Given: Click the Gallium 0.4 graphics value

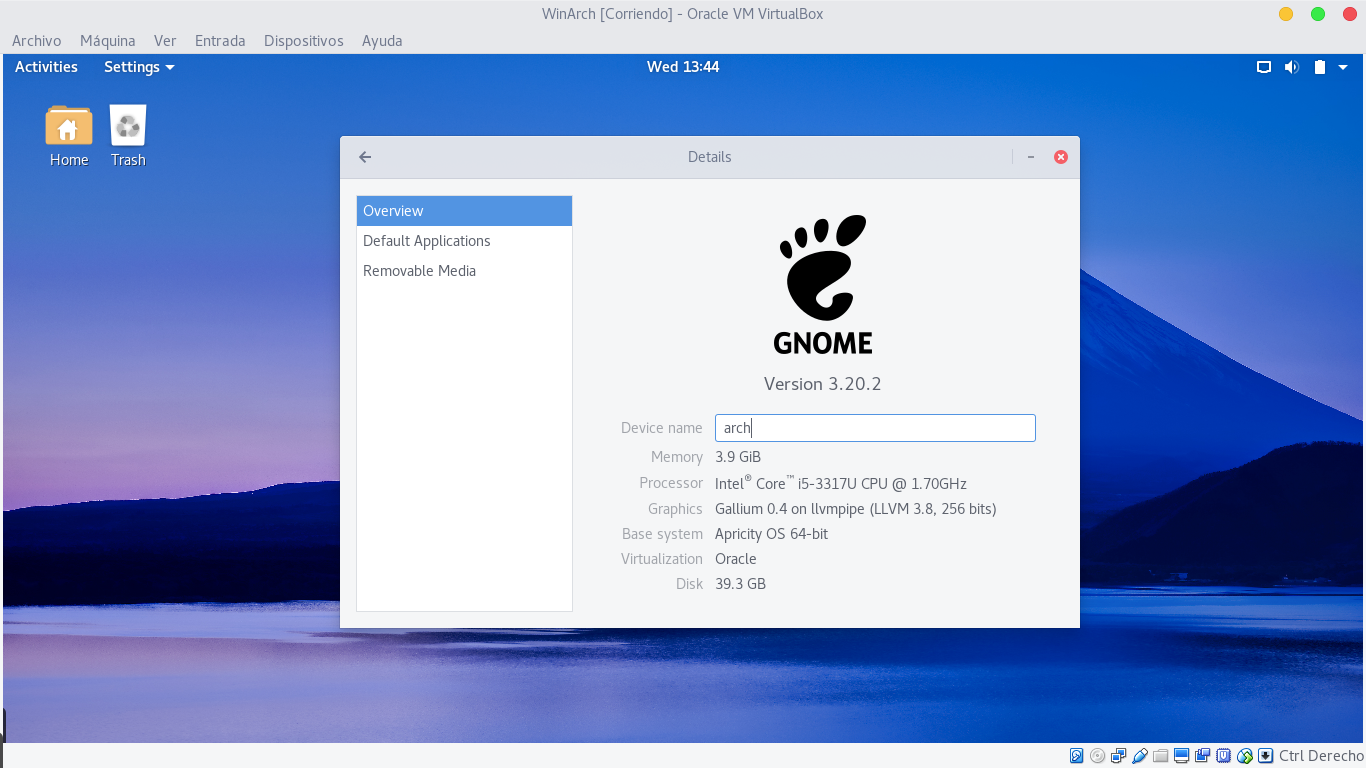Looking at the screenshot, I should click(x=856, y=509).
